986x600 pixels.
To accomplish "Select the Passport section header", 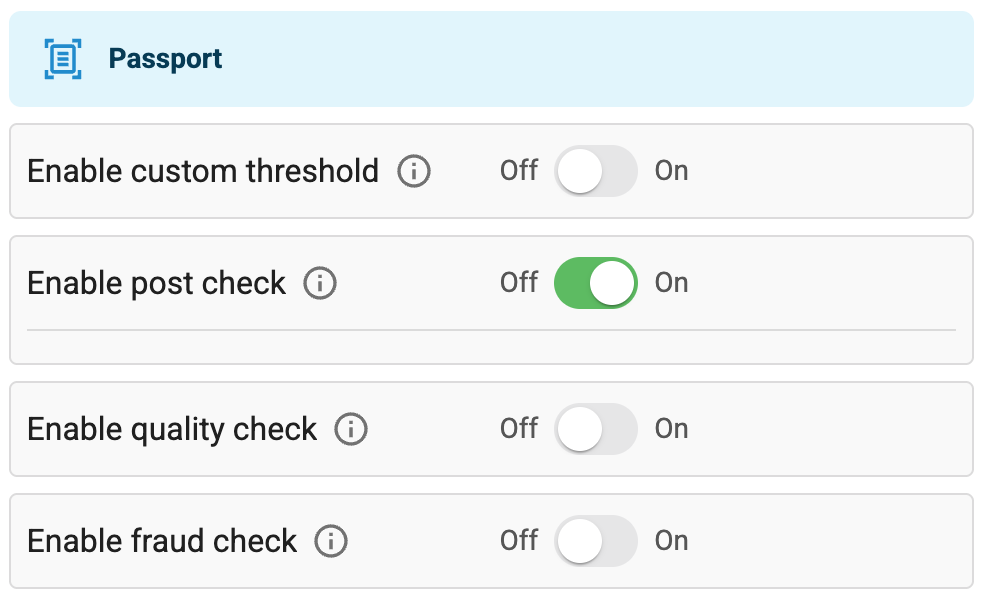I will (492, 58).
